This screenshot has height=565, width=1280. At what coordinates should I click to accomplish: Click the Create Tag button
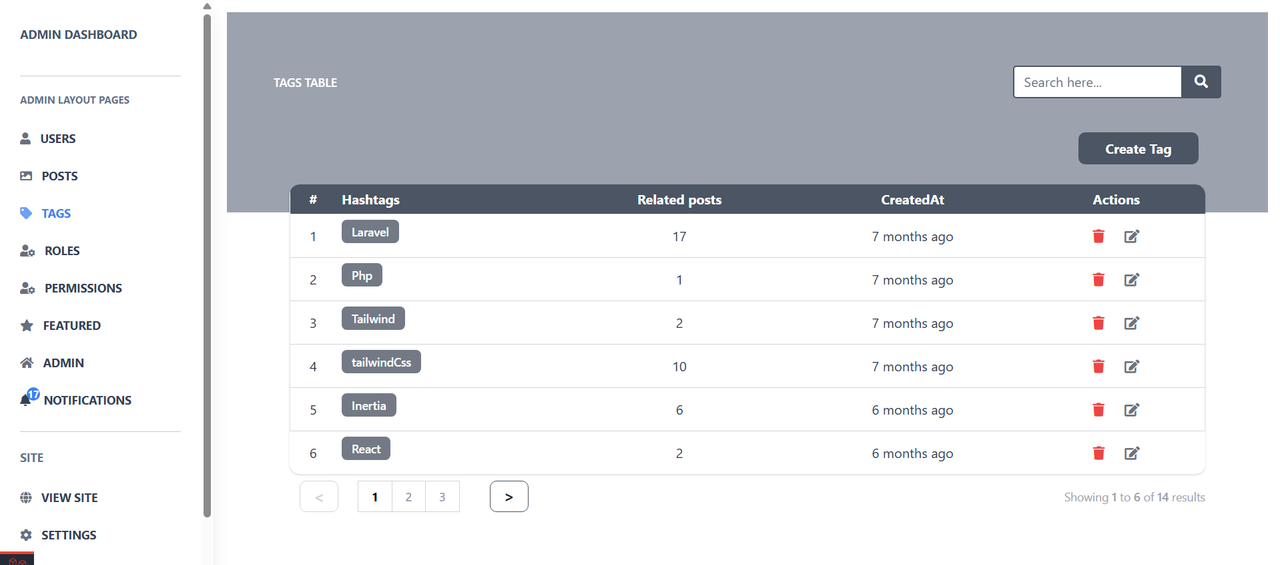1138,149
